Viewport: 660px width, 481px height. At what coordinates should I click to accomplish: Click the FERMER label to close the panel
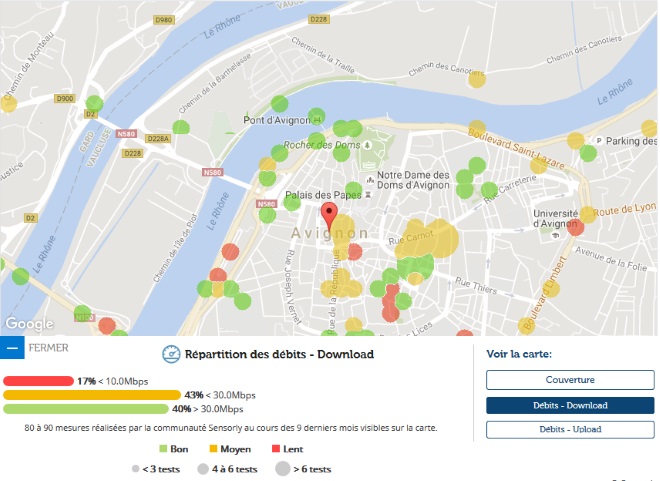49,349
